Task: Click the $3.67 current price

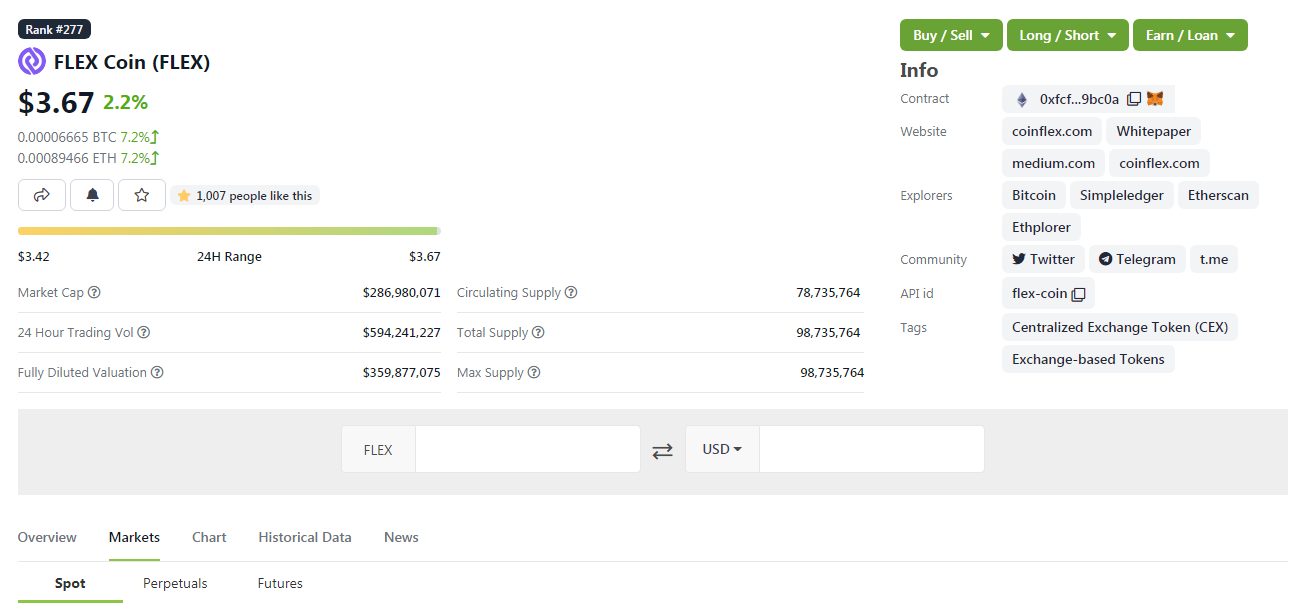Action: [56, 102]
